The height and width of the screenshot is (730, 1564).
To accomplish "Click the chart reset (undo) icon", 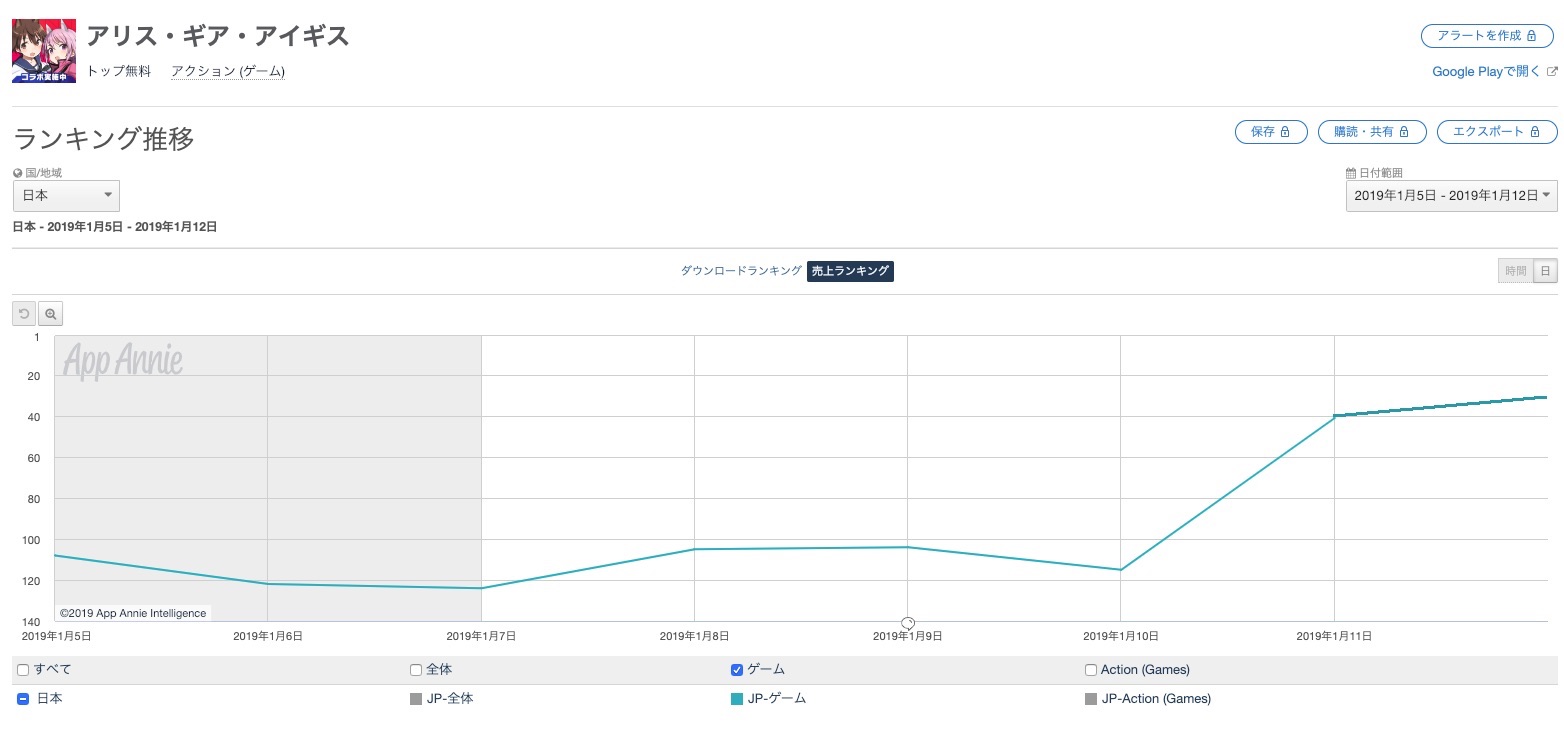I will click(x=24, y=314).
